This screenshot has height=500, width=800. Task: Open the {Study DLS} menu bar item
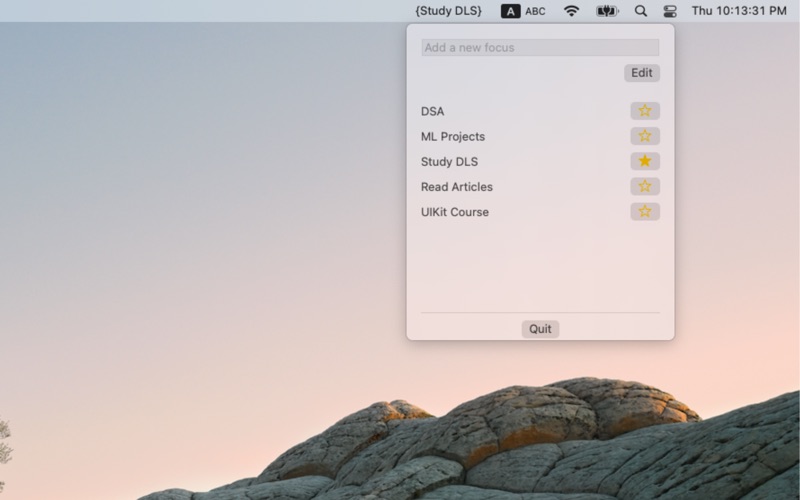(x=448, y=11)
